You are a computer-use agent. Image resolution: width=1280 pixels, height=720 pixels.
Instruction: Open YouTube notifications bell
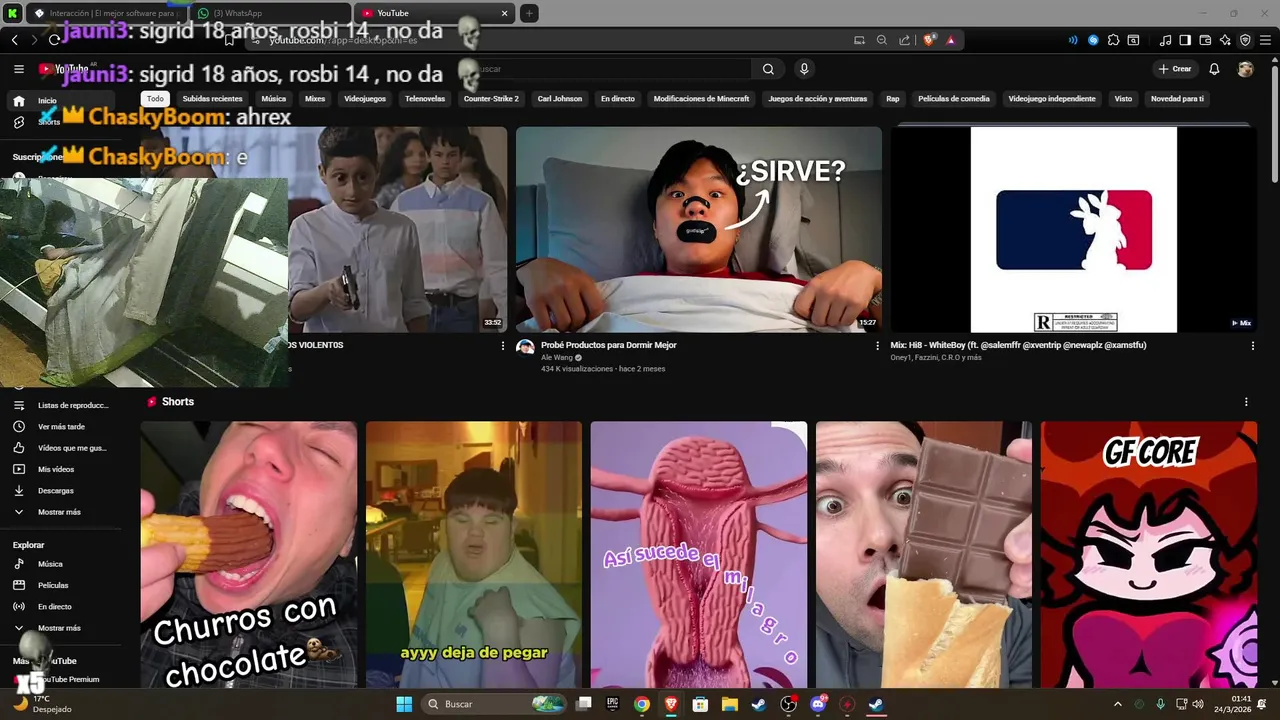[x=1214, y=69]
